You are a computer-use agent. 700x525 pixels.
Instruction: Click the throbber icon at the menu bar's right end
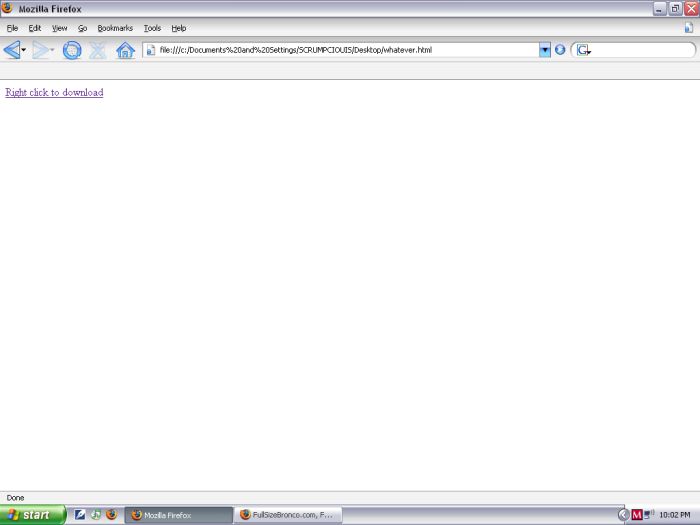[x=689, y=28]
